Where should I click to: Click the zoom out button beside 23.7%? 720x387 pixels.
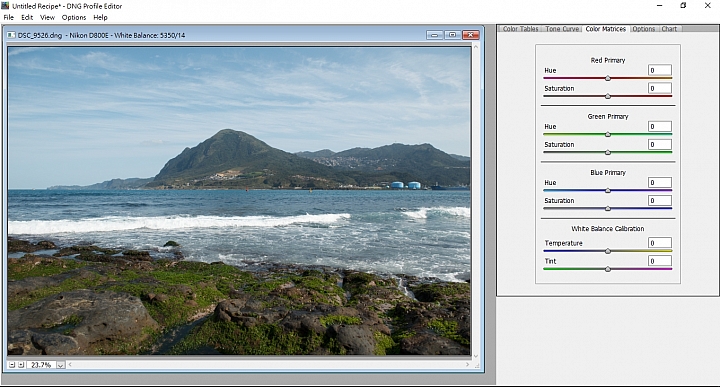[x=12, y=365]
